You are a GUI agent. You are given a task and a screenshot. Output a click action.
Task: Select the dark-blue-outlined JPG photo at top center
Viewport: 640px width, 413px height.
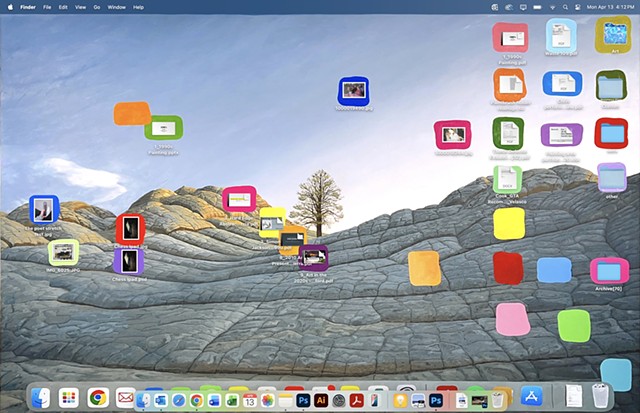click(353, 91)
